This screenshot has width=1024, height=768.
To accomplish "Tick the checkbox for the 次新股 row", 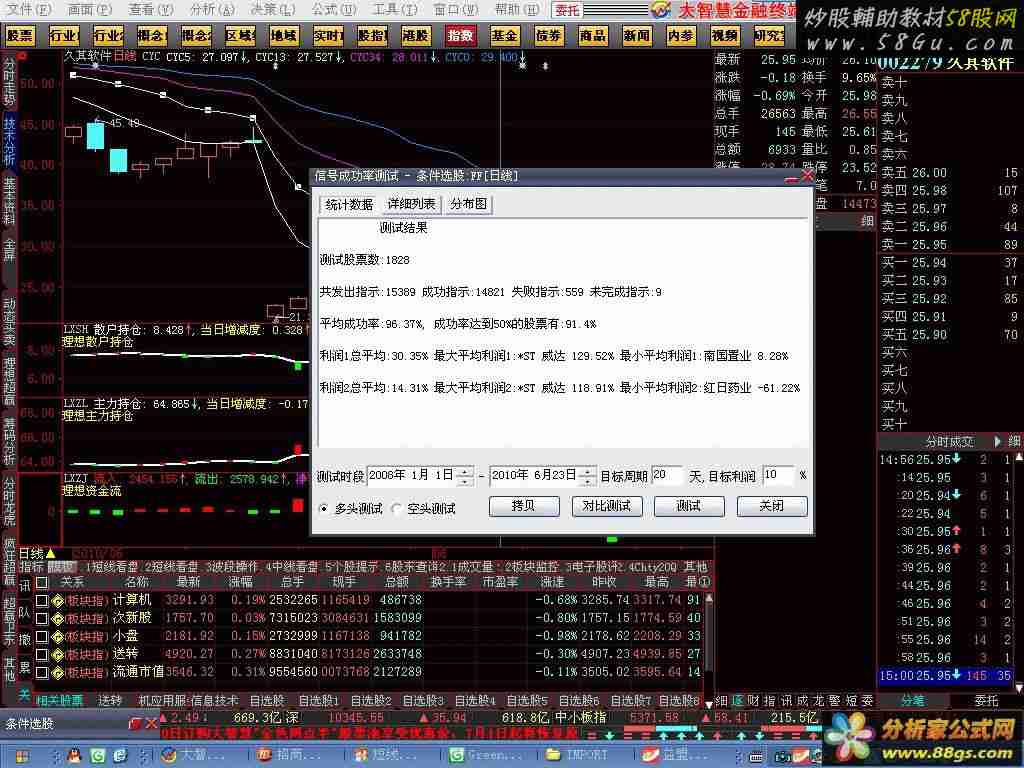I will coord(42,618).
